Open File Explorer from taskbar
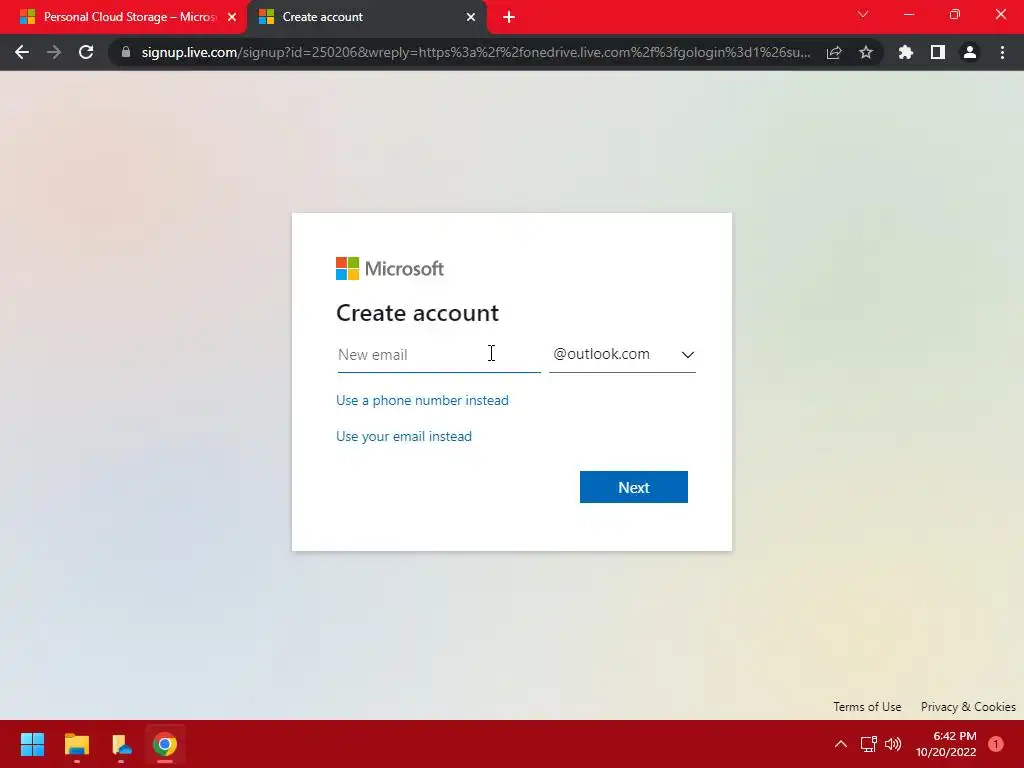1024x768 pixels. (x=76, y=744)
